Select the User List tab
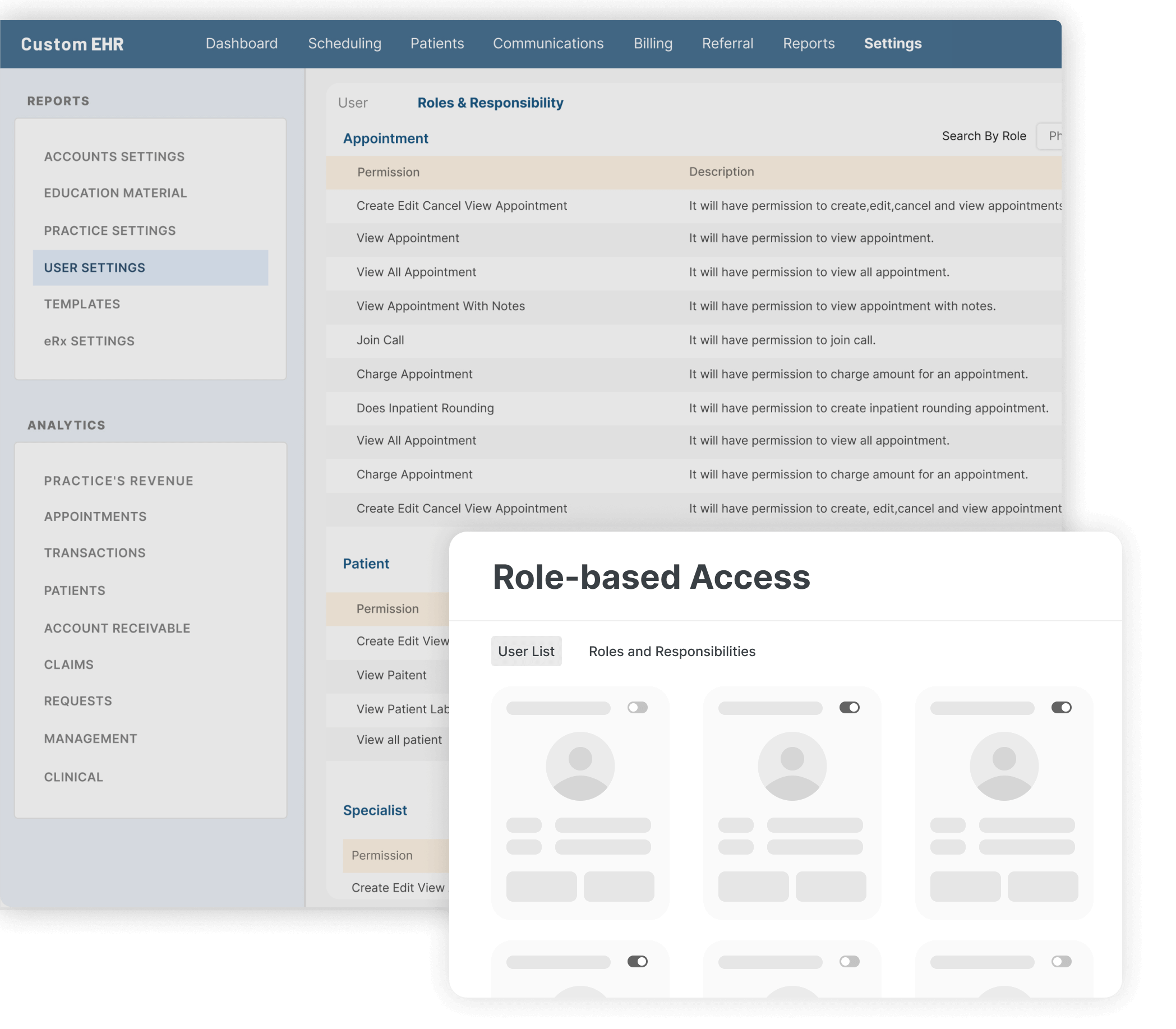 (526, 650)
